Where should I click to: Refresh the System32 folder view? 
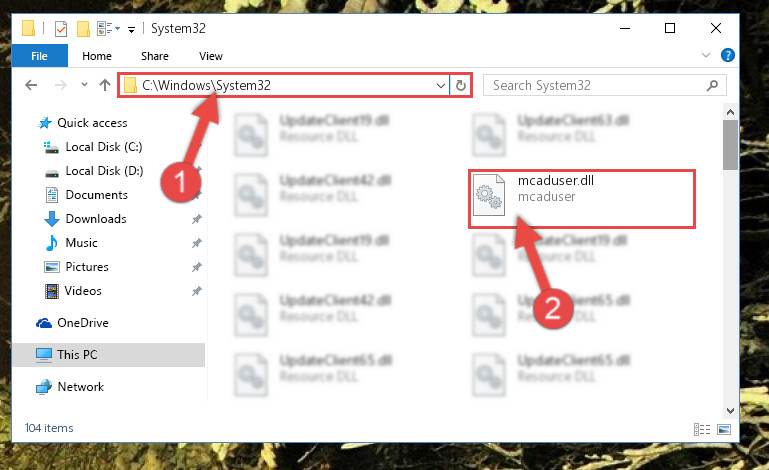click(x=461, y=85)
